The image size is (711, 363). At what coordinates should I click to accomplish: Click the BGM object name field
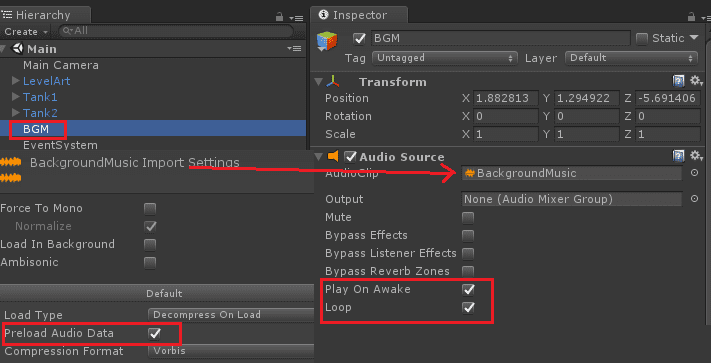501,38
